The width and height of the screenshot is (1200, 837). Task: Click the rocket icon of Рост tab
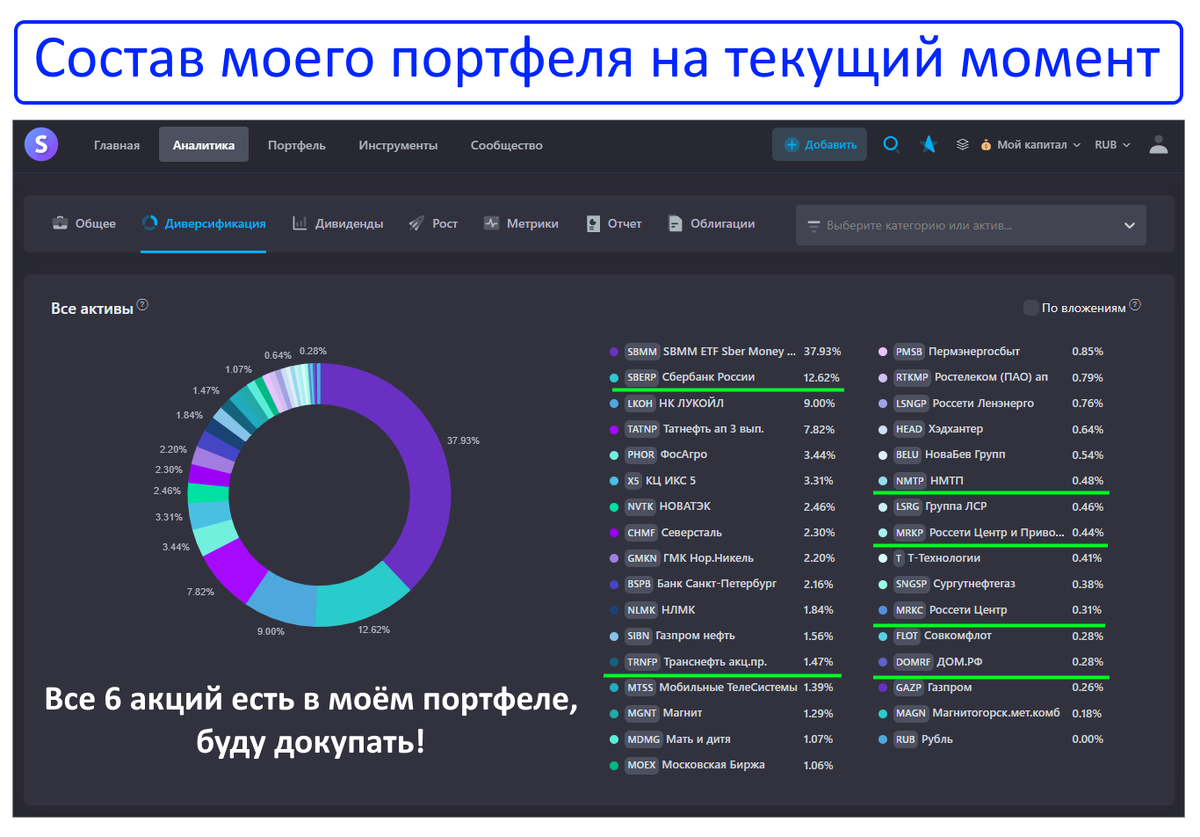pyautogui.click(x=416, y=223)
